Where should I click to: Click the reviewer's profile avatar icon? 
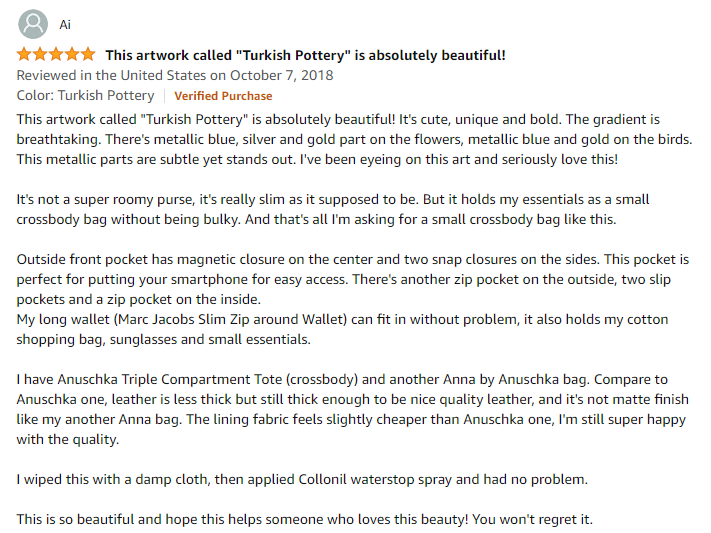[x=33, y=24]
